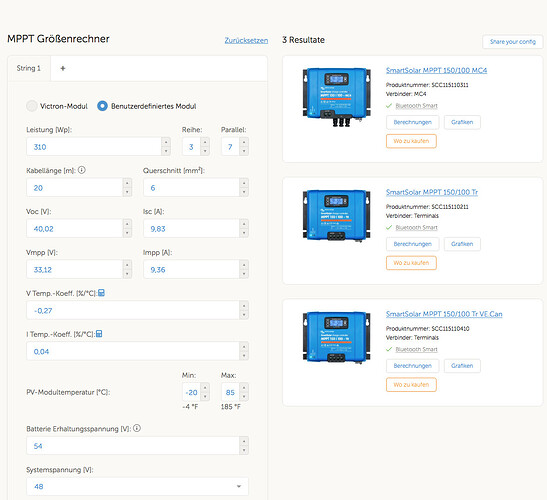
Task: Click SmartSolar MPPT 150/100 Tr product image
Action: coord(337,216)
